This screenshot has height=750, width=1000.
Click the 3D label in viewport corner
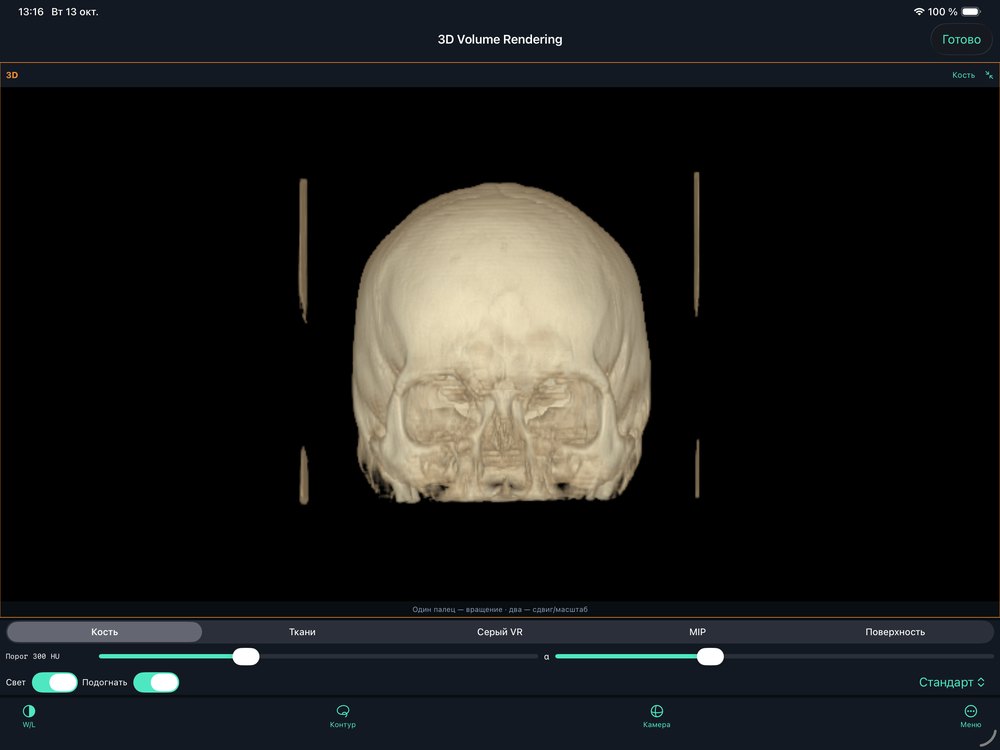point(12,75)
